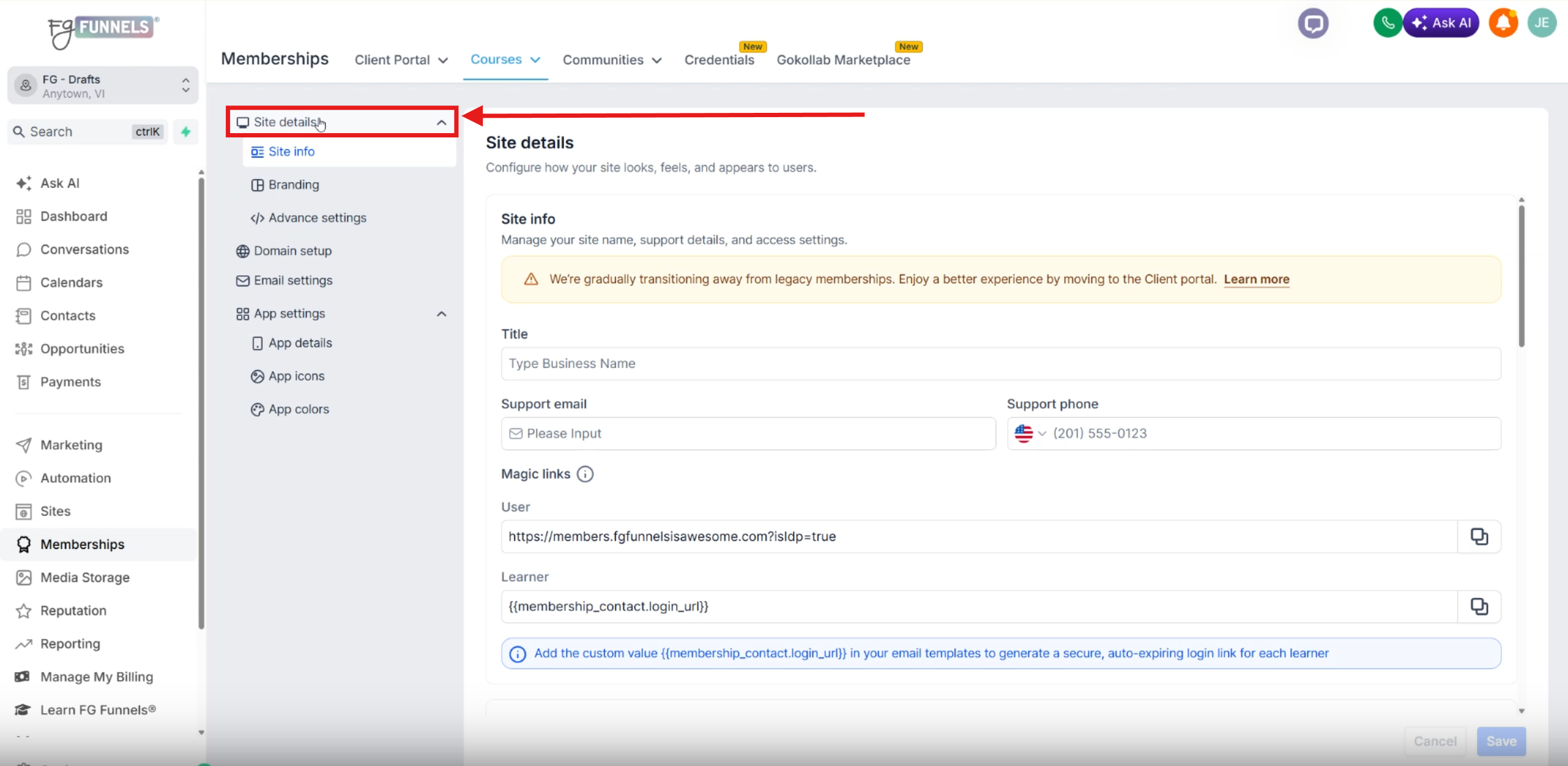Open Ask AI in the left sidebar
Image resolution: width=1568 pixels, height=766 pixels.
[x=60, y=183]
